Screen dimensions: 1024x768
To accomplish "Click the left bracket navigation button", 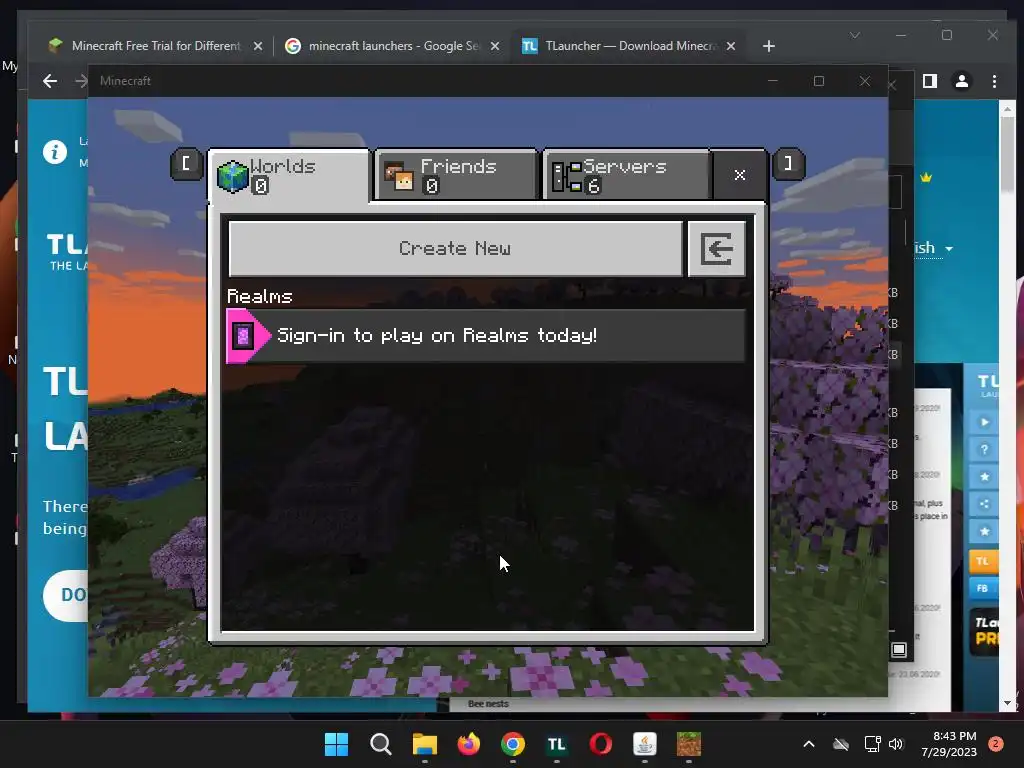I will [x=186, y=164].
